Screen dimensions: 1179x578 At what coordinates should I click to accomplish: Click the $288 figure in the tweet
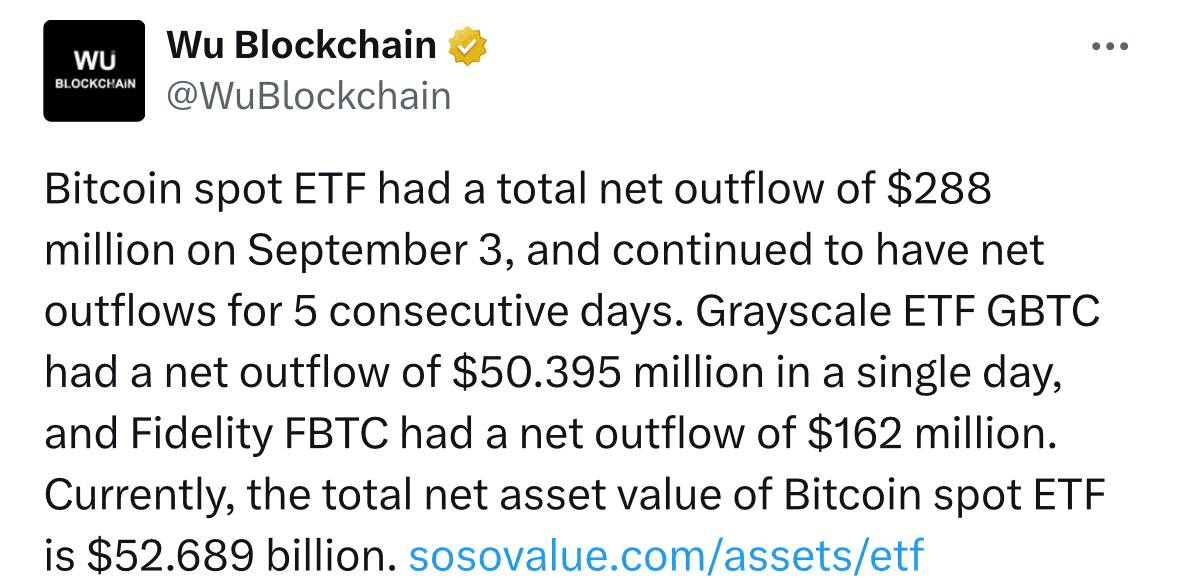click(x=939, y=189)
